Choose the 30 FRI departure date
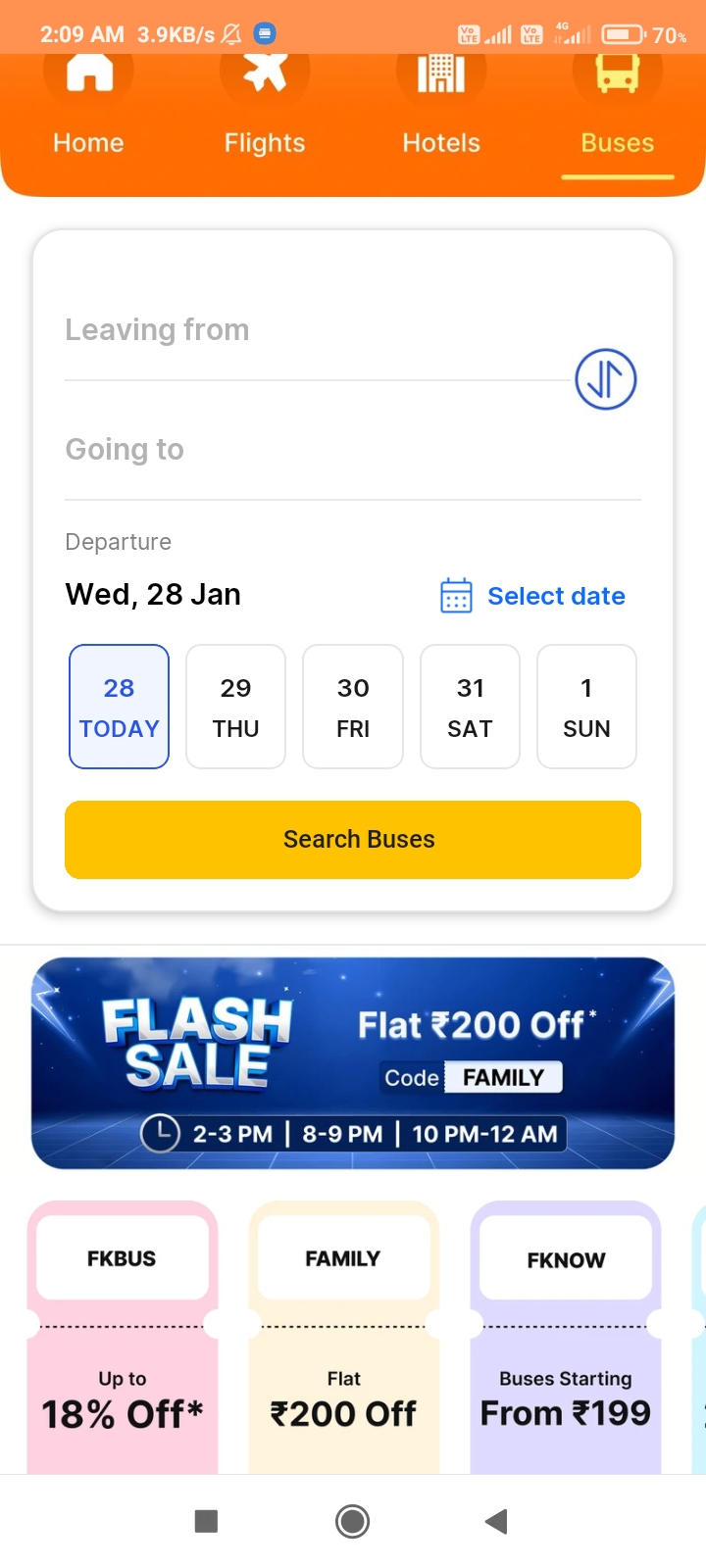Screen dimensions: 706x1568 353,706
